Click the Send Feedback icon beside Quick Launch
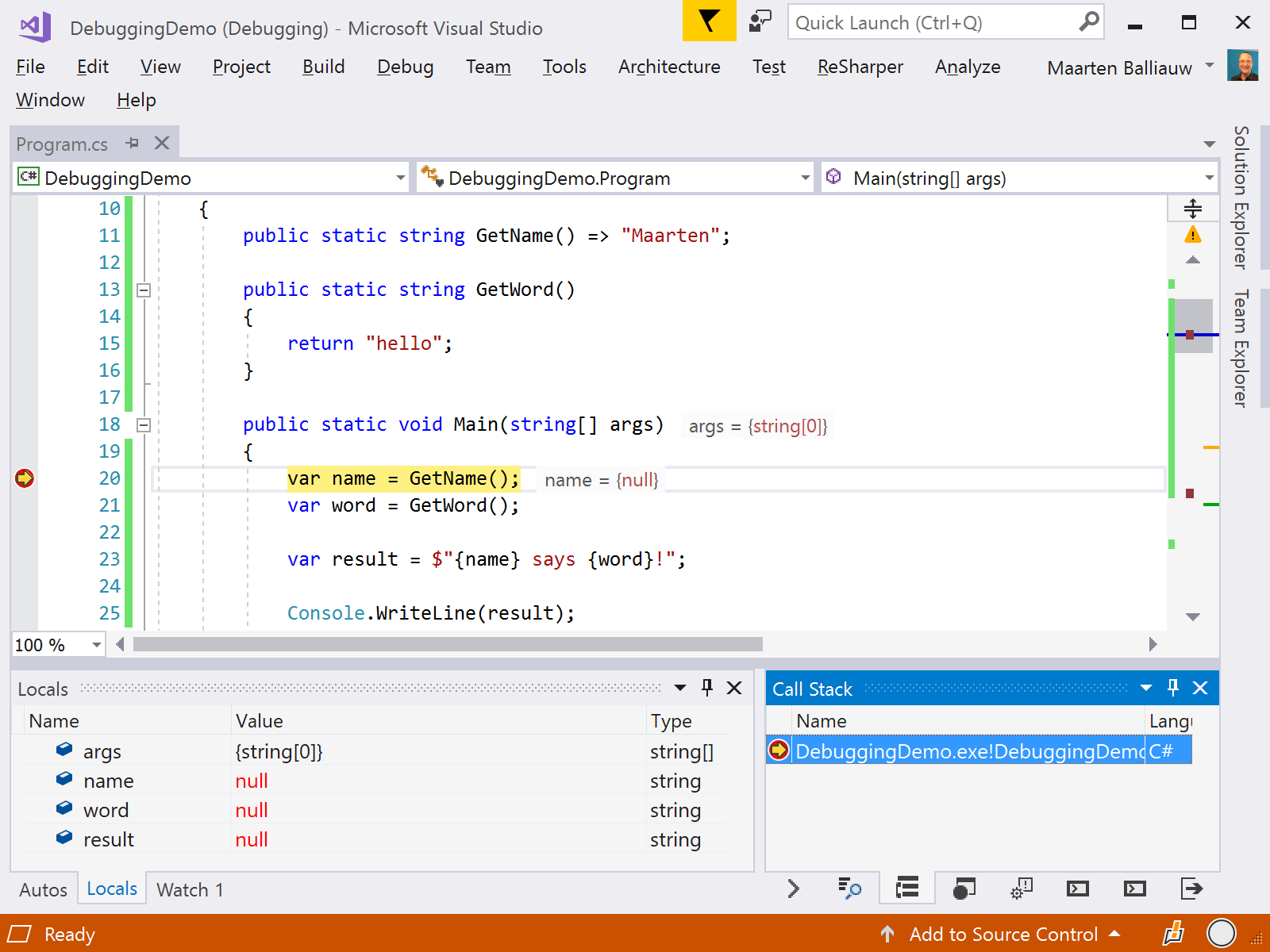The image size is (1270, 952). (x=759, y=22)
